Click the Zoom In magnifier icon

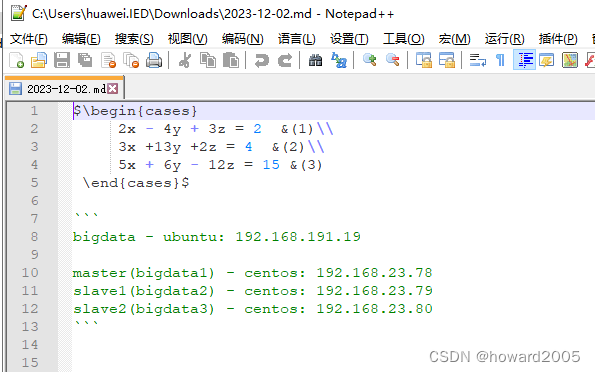pyautogui.click(x=369, y=60)
